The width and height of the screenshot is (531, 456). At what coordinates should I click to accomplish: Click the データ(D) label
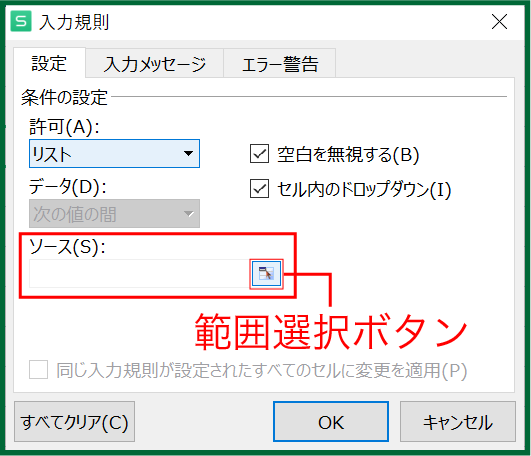click(x=68, y=187)
